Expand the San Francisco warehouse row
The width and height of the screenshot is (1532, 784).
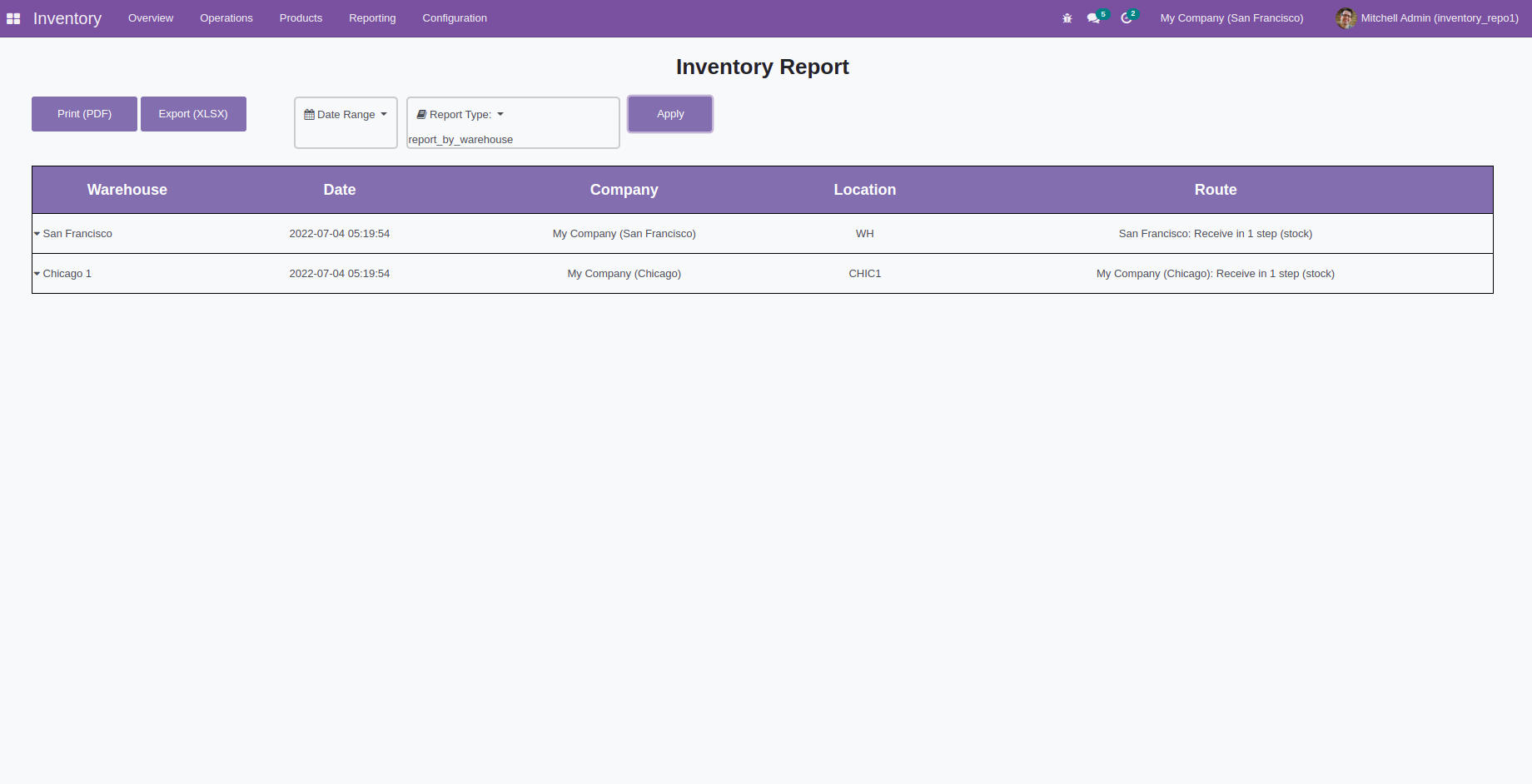(37, 234)
